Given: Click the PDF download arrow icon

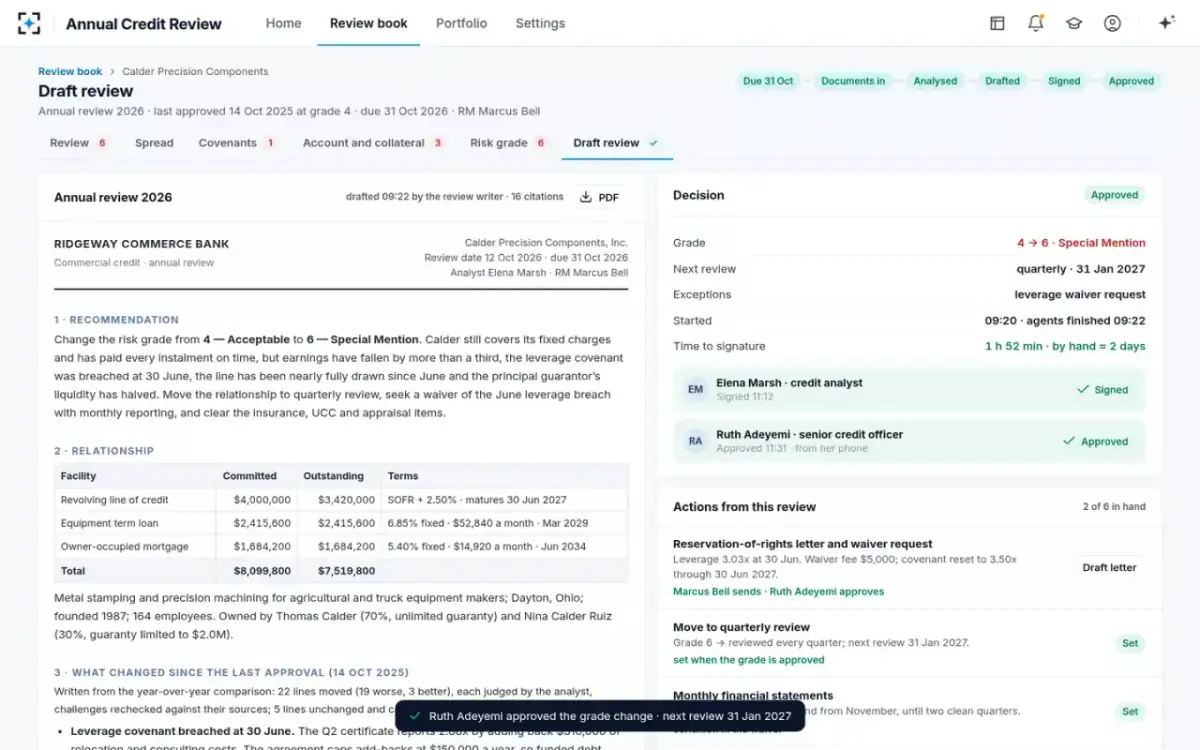Looking at the screenshot, I should (586, 197).
